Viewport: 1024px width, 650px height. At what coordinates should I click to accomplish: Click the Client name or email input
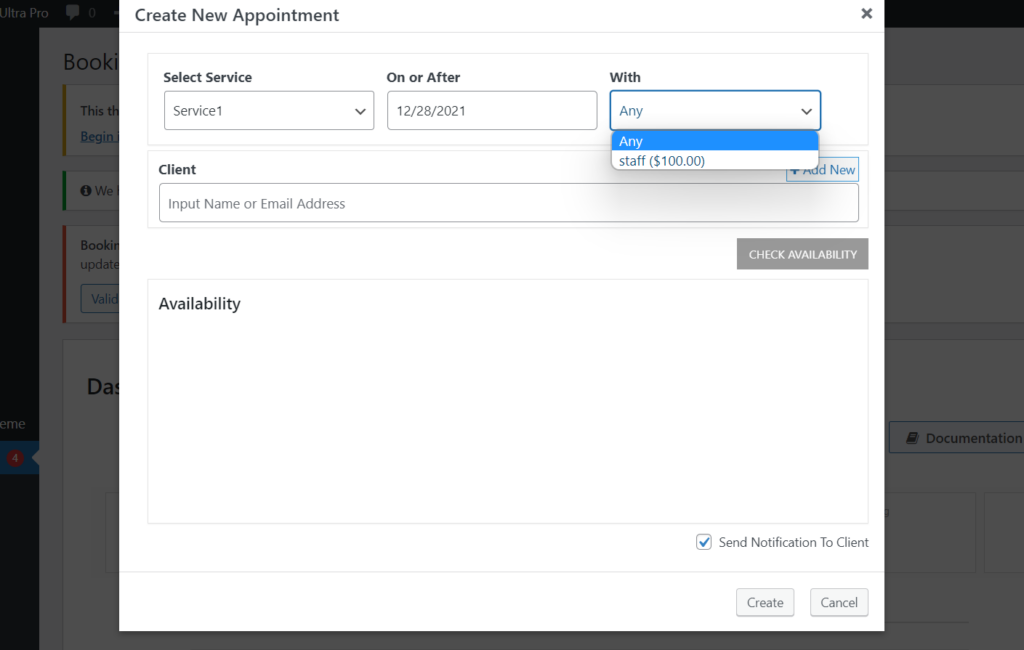coord(508,203)
